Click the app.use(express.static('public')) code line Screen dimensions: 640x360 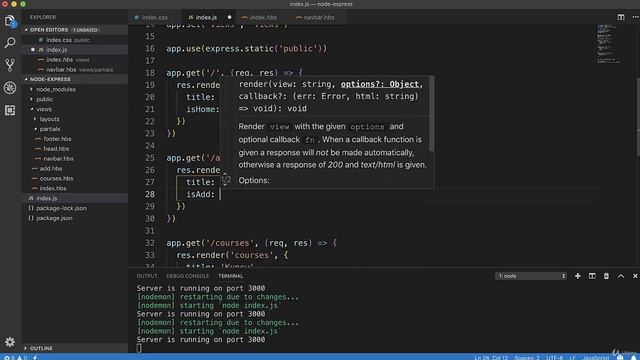coord(247,49)
